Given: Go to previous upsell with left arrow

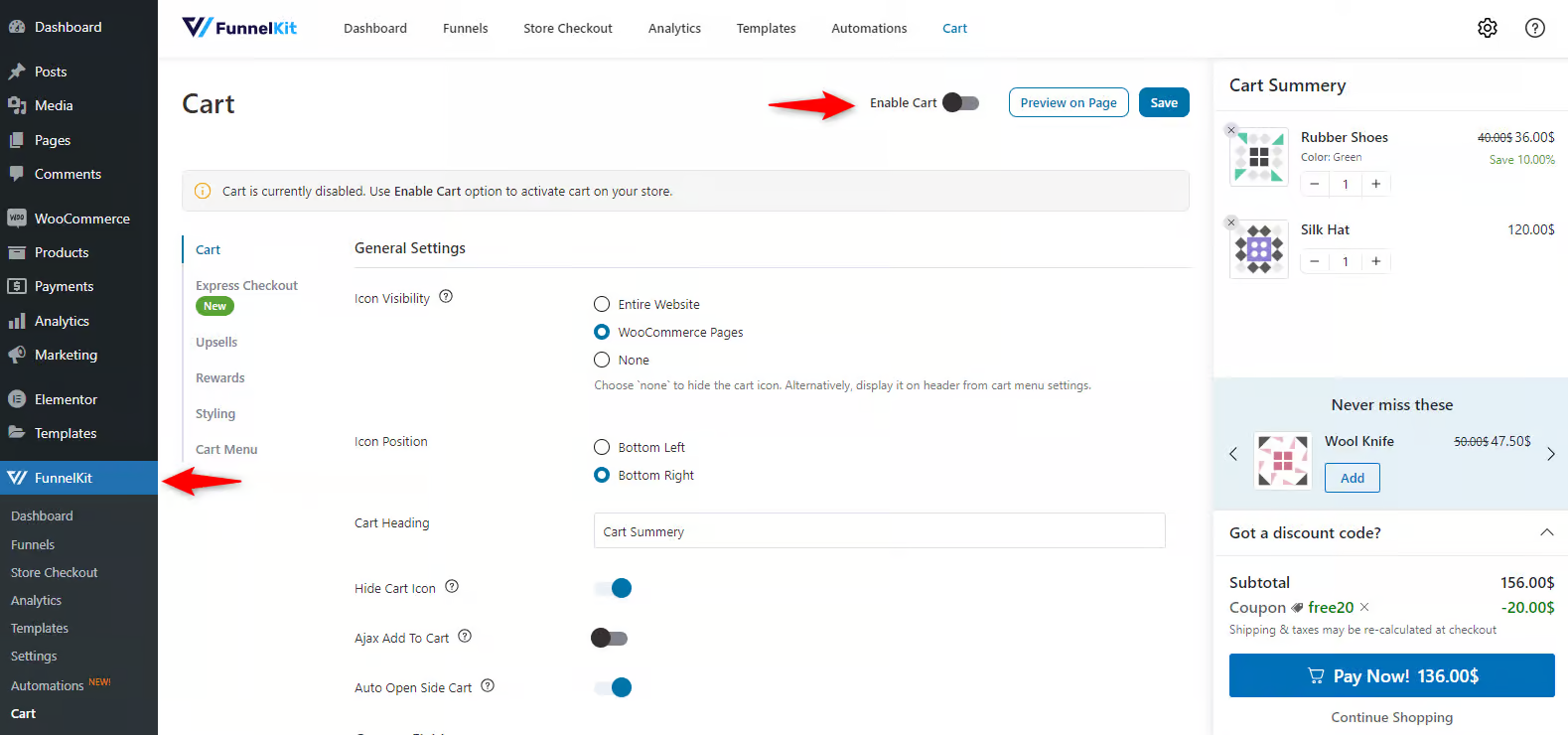Looking at the screenshot, I should click(1233, 454).
